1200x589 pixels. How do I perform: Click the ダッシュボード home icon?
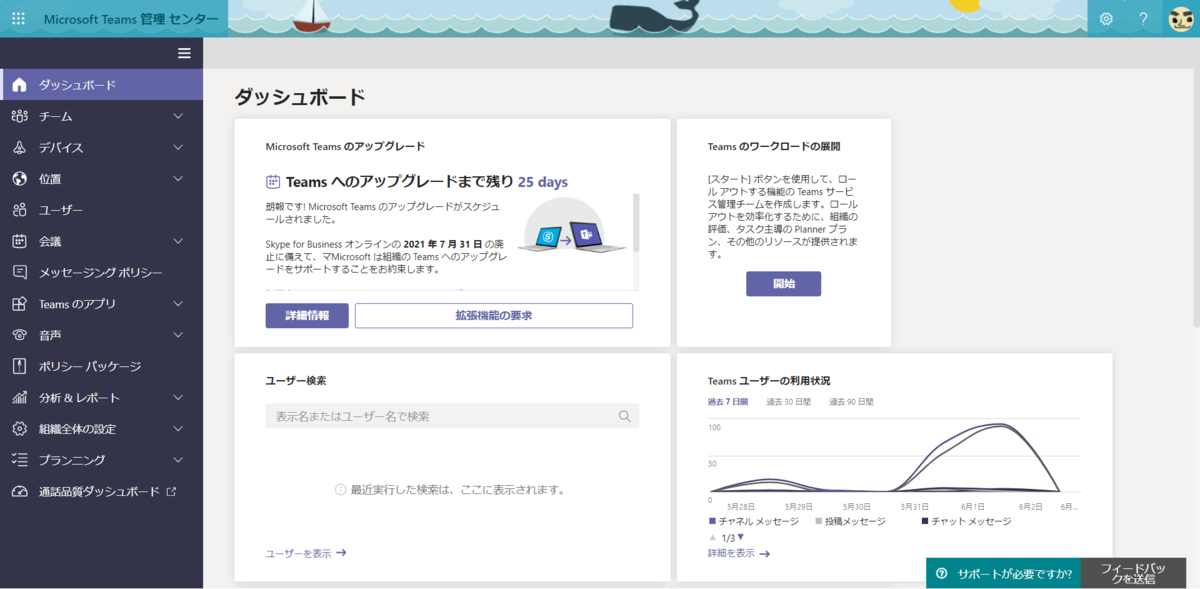(x=19, y=85)
